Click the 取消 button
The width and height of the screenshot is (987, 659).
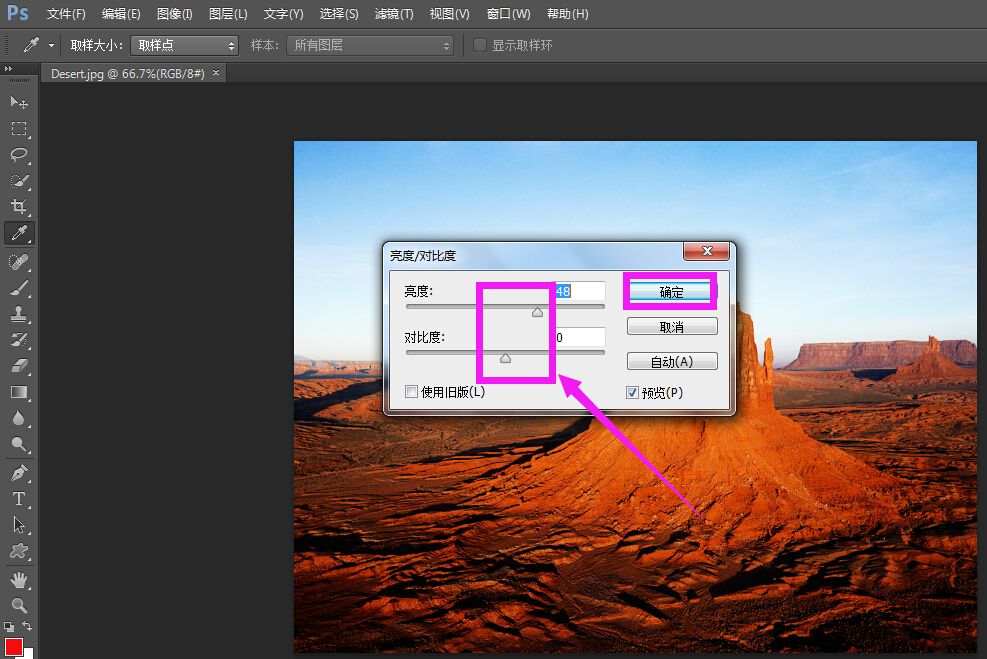point(672,327)
